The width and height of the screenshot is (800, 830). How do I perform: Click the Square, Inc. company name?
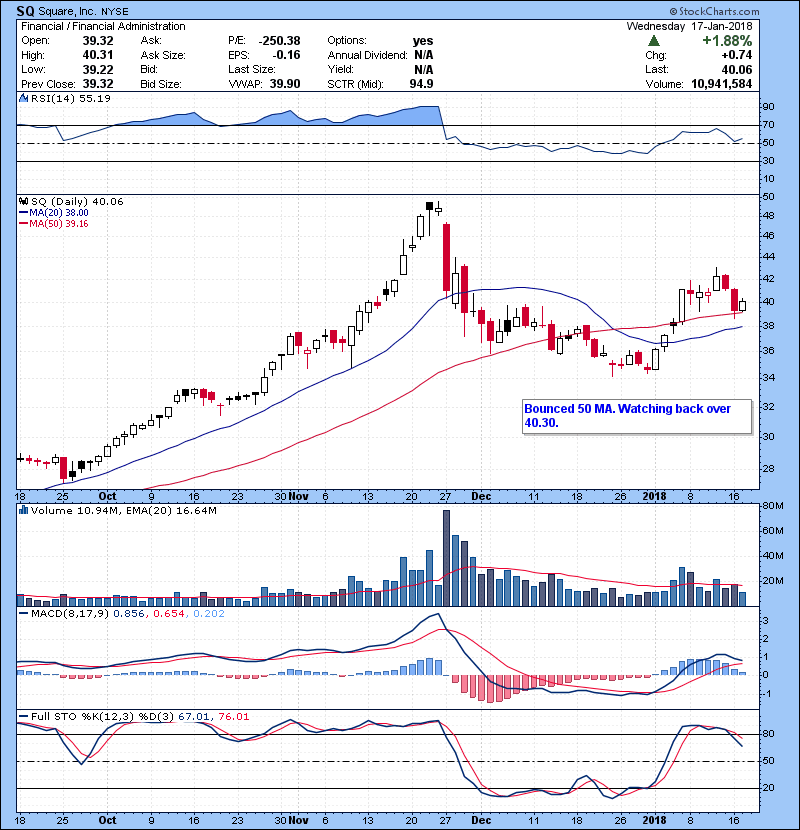67,11
